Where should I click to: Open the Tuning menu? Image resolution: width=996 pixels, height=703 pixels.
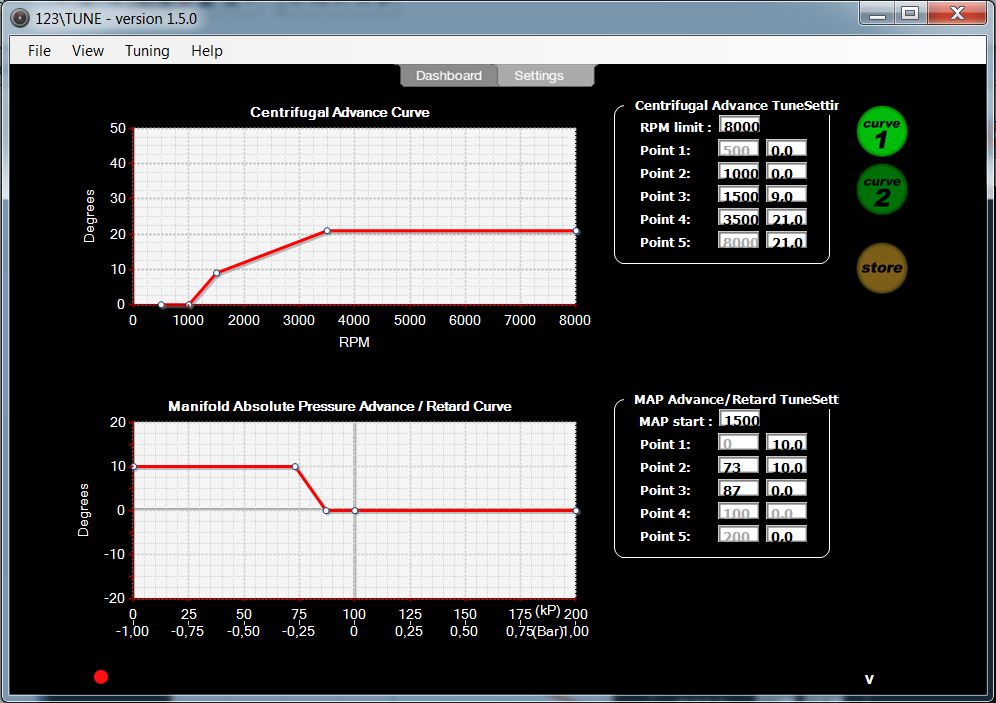(x=147, y=51)
